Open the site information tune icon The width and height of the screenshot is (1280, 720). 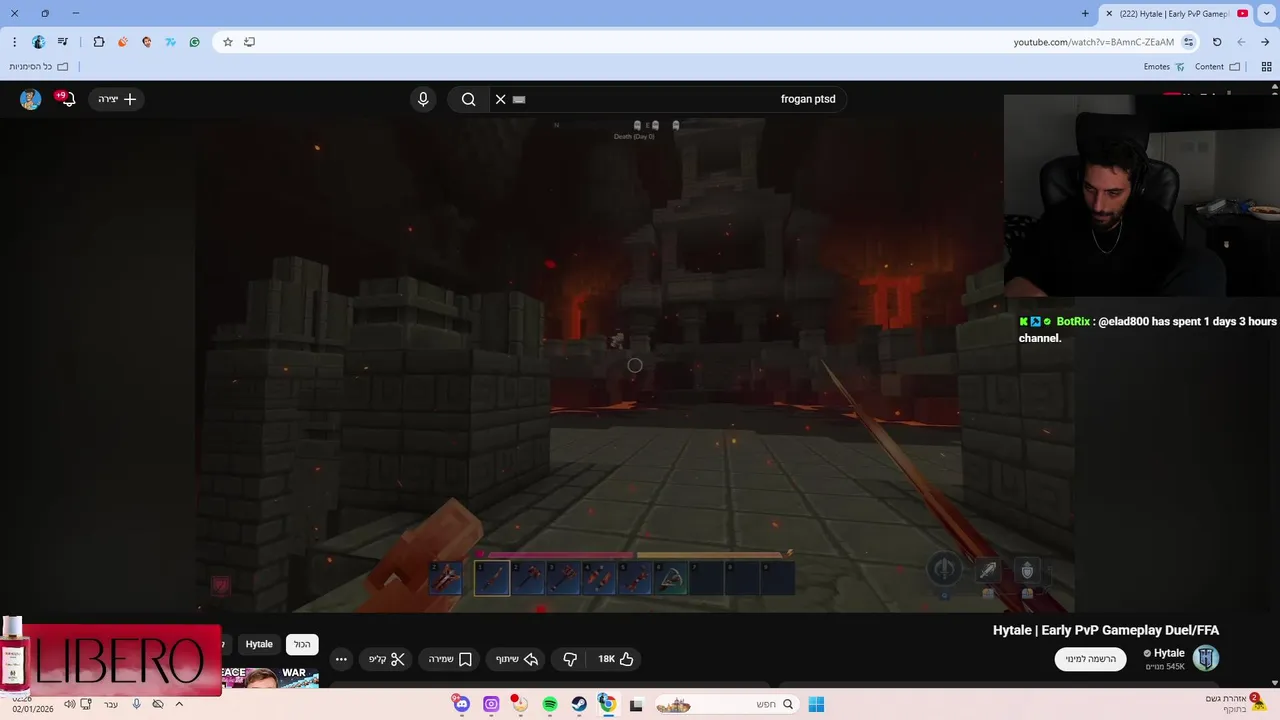(1188, 42)
